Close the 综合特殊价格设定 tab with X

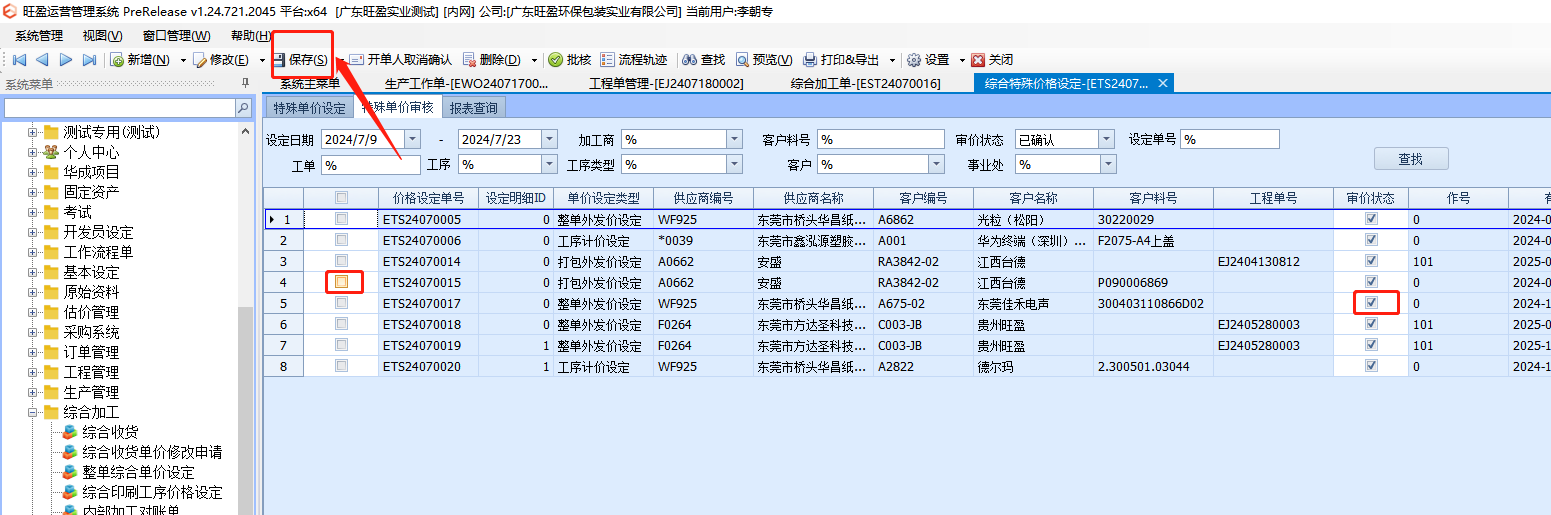pyautogui.click(x=1162, y=83)
